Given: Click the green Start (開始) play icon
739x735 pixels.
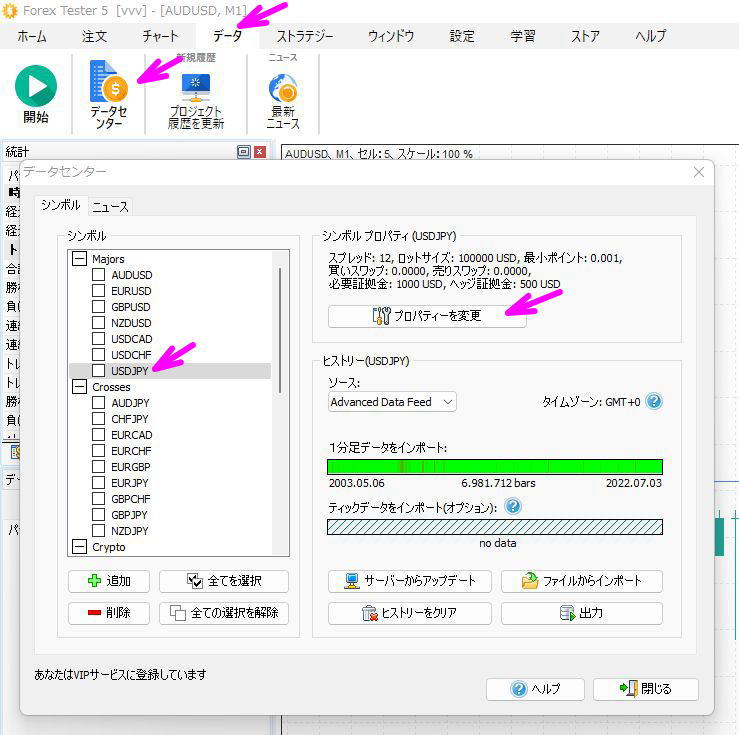Looking at the screenshot, I should 36,86.
